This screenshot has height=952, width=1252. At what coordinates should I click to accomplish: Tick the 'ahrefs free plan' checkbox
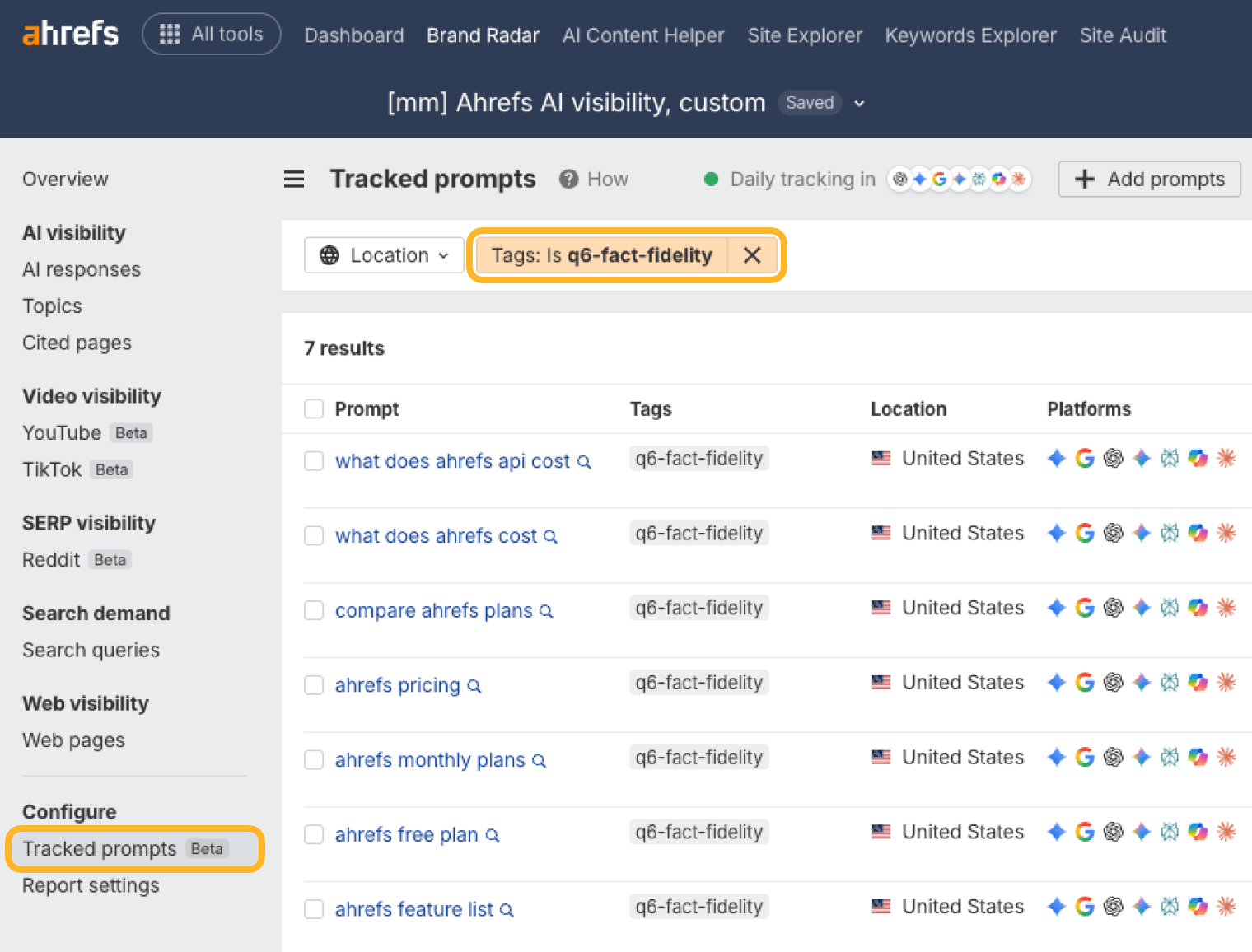pos(314,834)
